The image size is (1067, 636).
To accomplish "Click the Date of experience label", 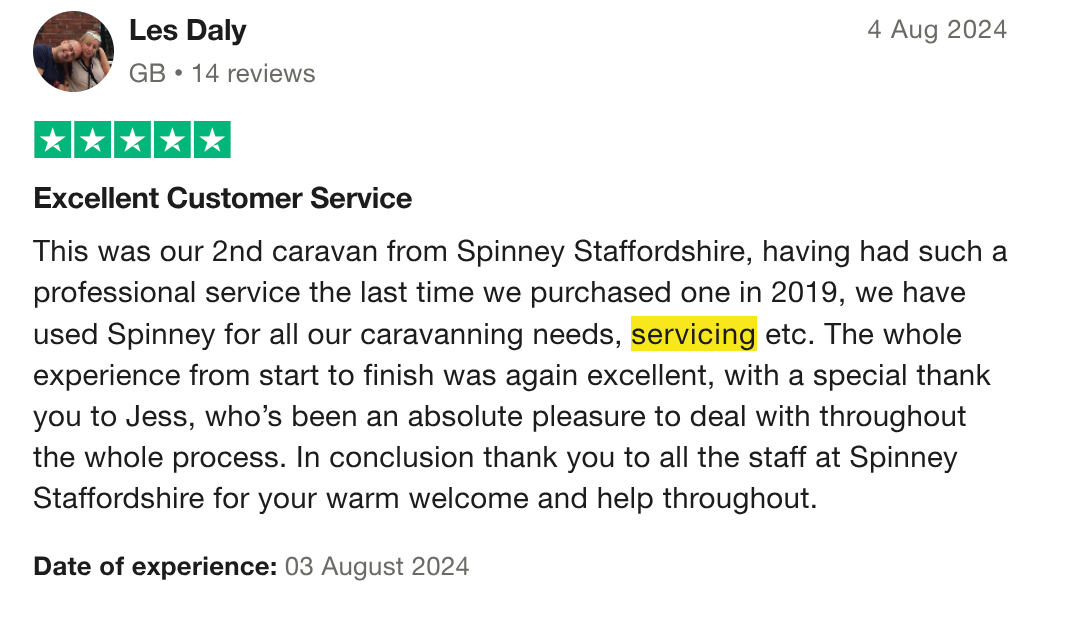I will tap(155, 567).
